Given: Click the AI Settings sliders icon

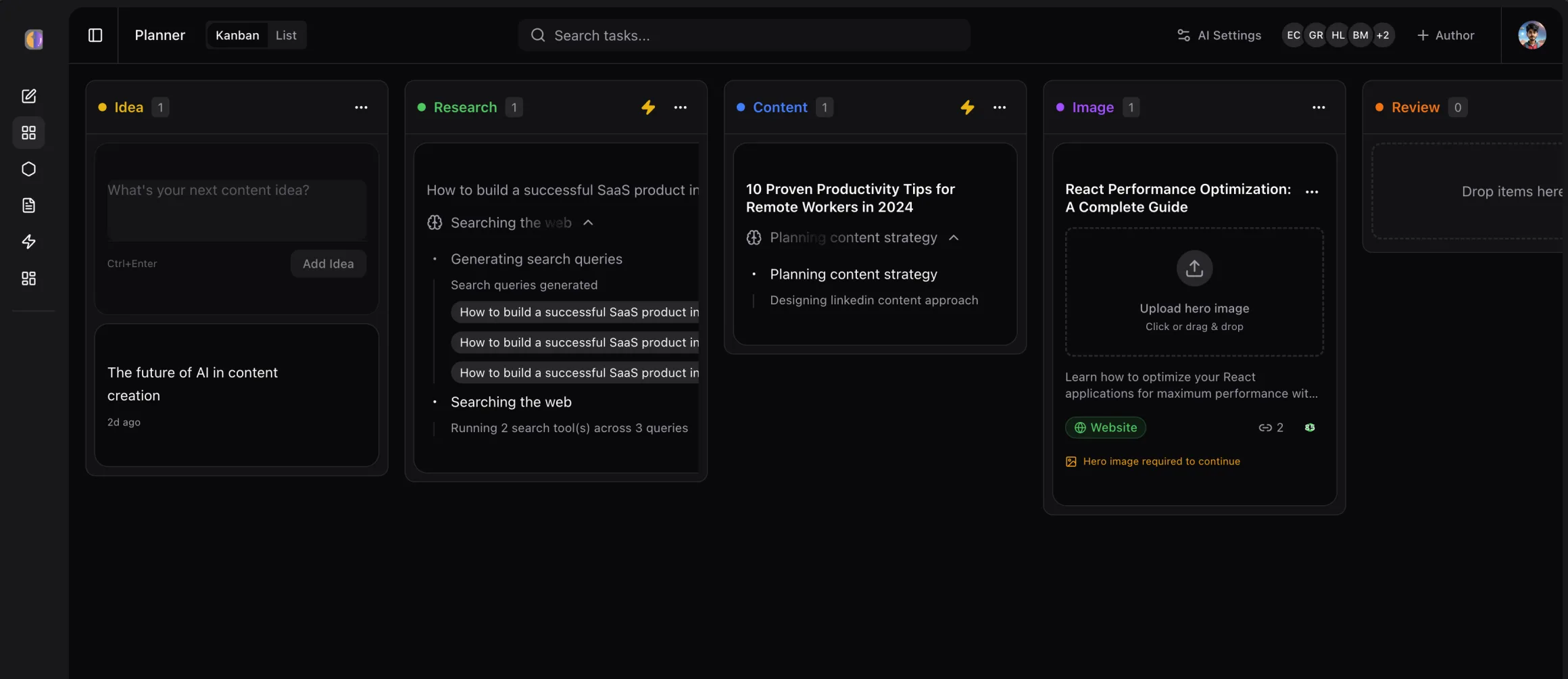Looking at the screenshot, I should 1183,35.
